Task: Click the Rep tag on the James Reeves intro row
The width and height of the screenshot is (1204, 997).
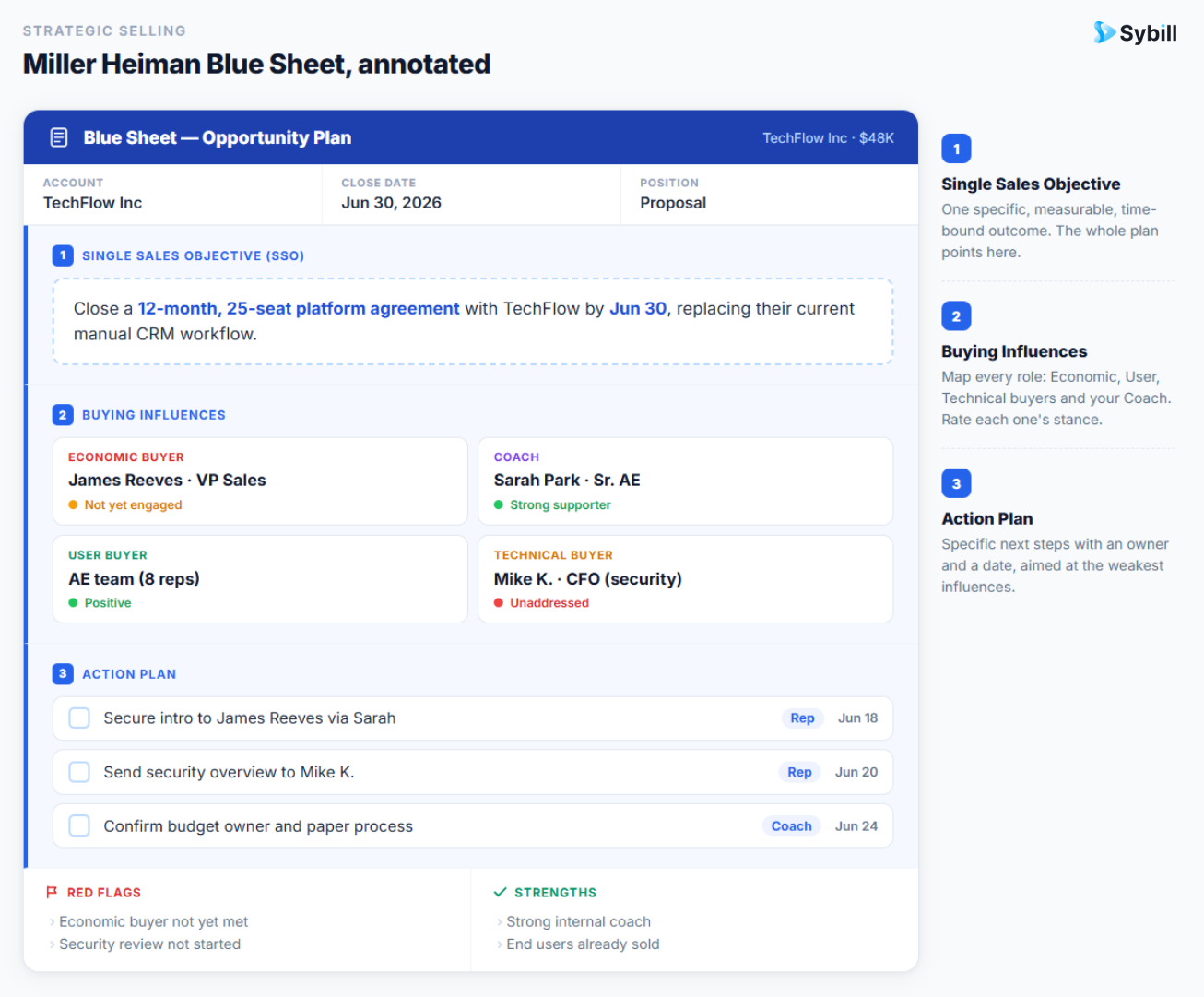Action: [x=802, y=718]
